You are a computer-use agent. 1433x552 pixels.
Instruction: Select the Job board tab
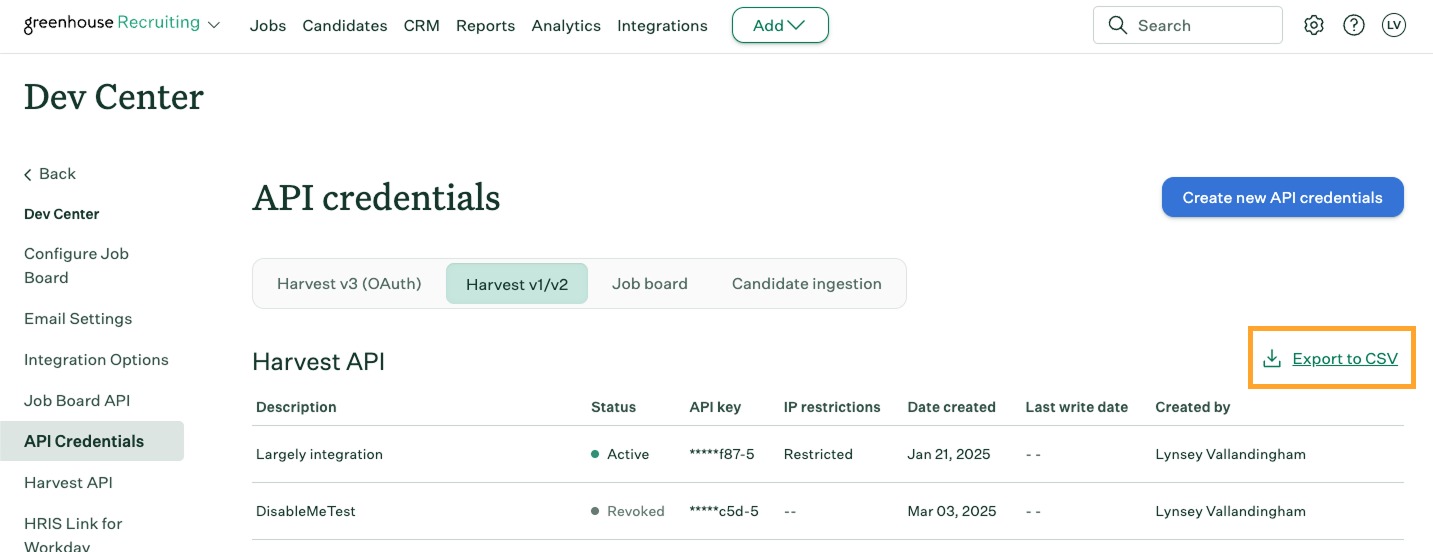650,284
